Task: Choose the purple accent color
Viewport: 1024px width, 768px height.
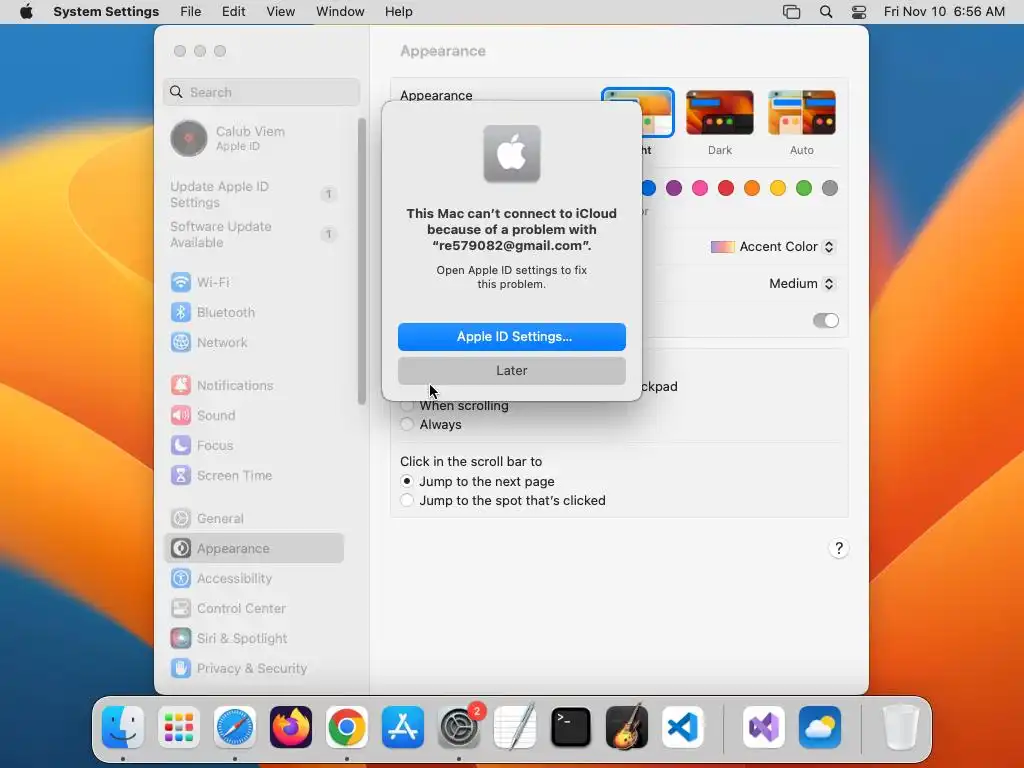Action: (674, 189)
